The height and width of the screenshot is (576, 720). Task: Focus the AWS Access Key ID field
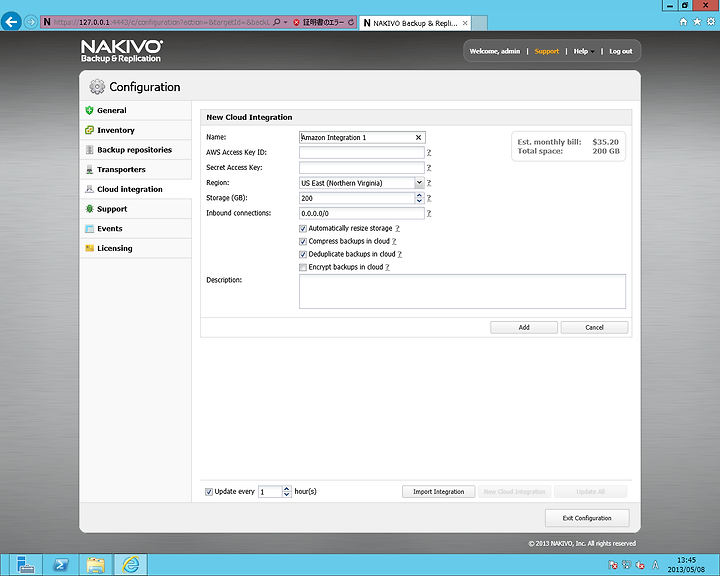362,152
